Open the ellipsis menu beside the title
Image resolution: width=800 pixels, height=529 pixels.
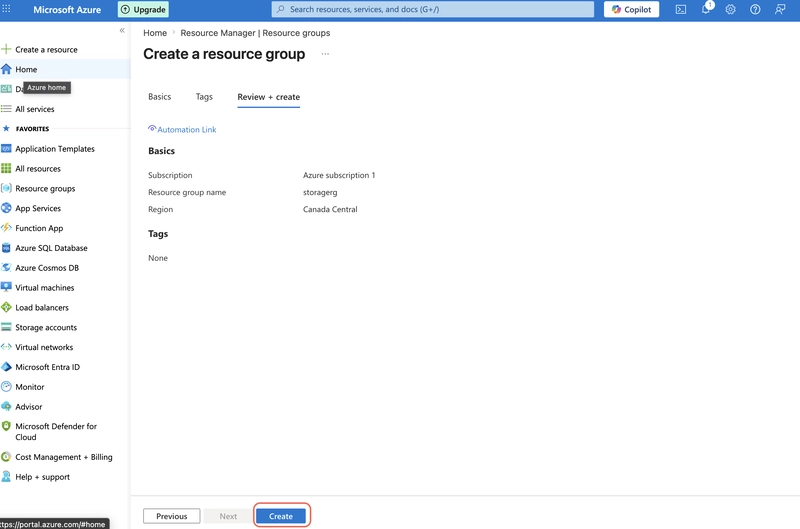pos(325,54)
